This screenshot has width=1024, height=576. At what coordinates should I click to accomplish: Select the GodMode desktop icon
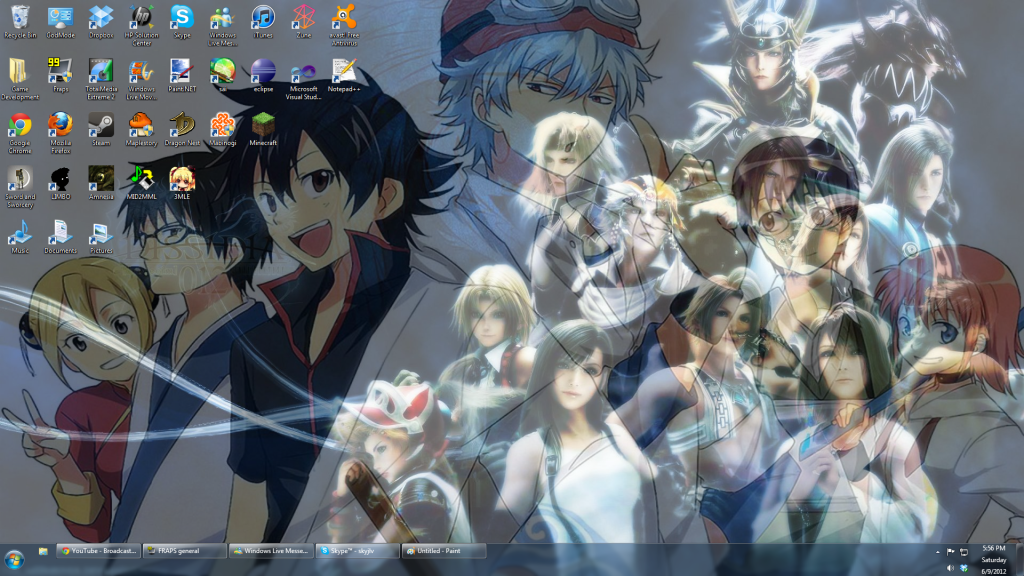click(x=61, y=22)
